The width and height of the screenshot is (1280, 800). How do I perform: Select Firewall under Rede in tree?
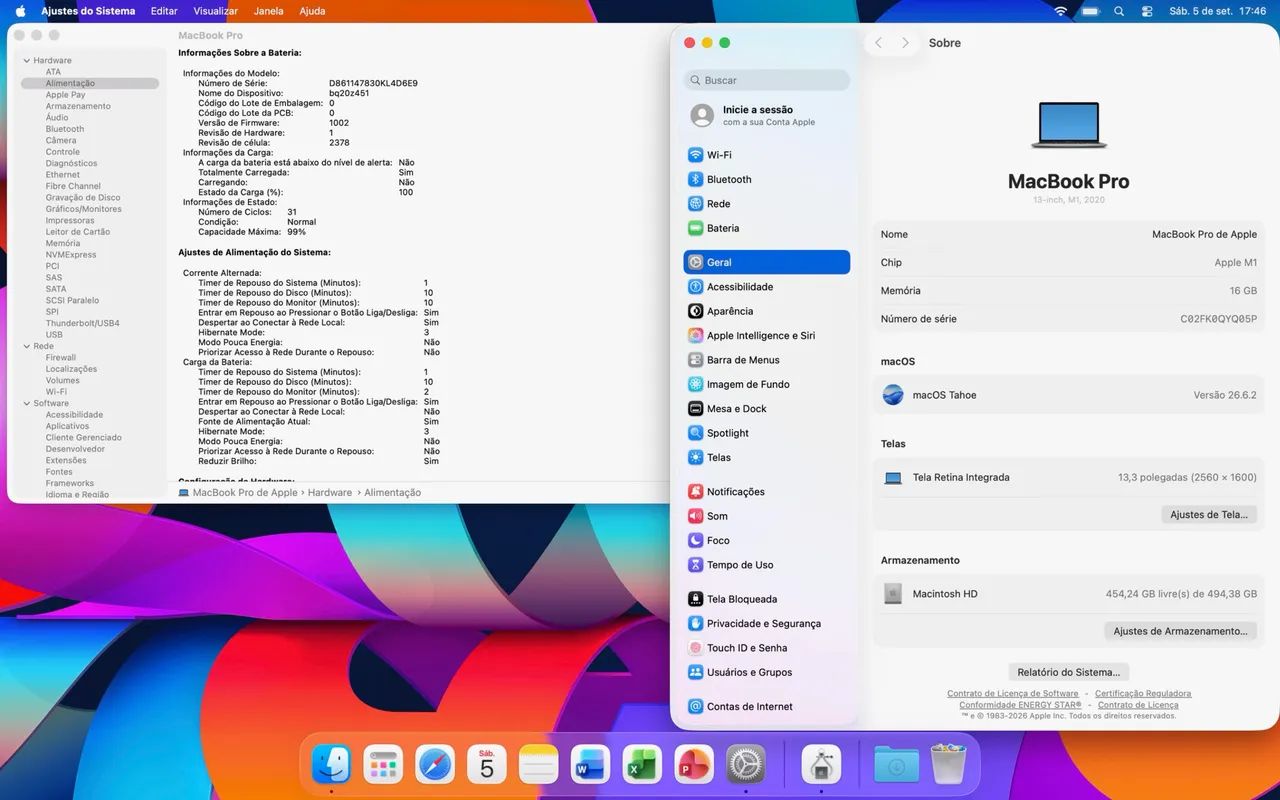point(60,357)
